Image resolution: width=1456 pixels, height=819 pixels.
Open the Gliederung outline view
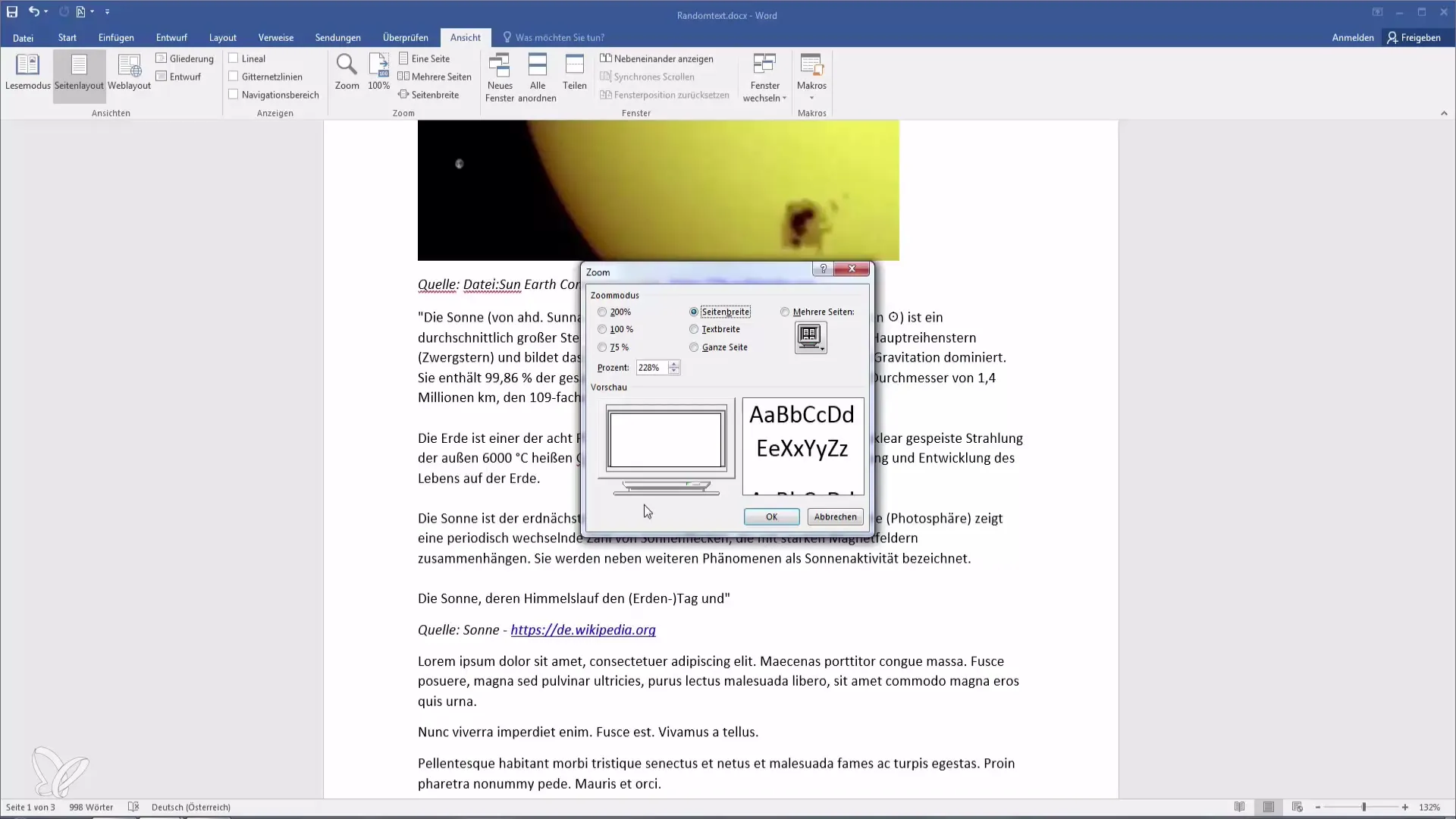tap(185, 58)
